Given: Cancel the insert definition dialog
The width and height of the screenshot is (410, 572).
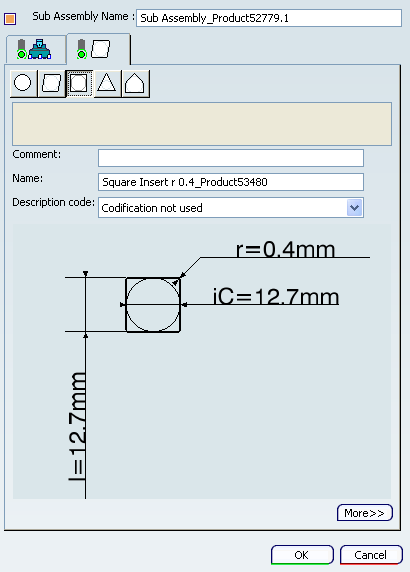Looking at the screenshot, I should tap(371, 555).
